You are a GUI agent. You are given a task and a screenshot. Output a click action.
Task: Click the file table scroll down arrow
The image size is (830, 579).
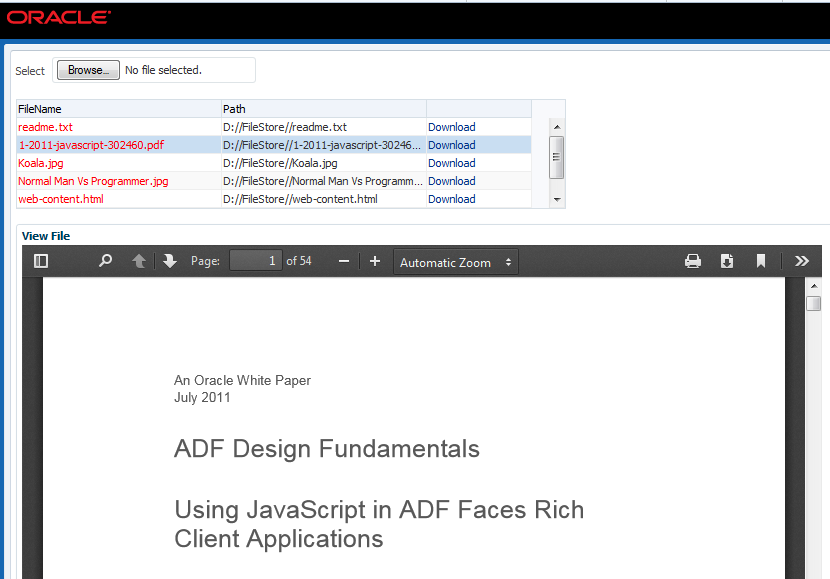click(557, 200)
